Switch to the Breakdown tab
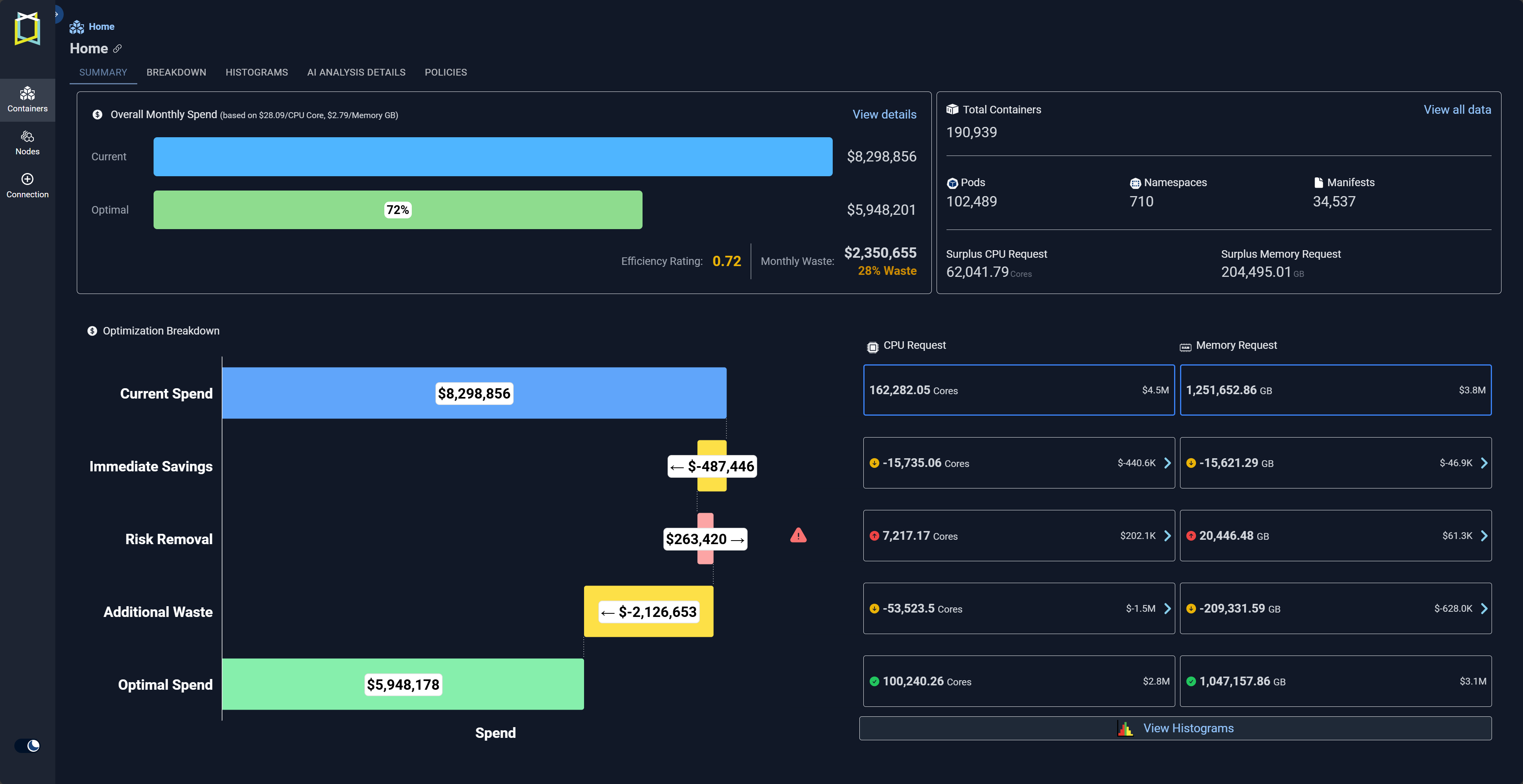The width and height of the screenshot is (1523, 784). tap(176, 72)
